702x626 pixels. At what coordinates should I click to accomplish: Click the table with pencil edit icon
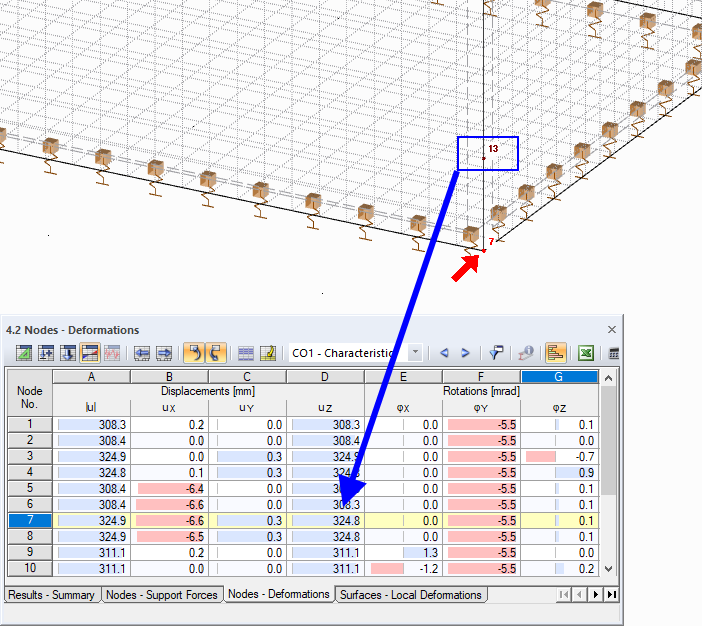pos(268,353)
